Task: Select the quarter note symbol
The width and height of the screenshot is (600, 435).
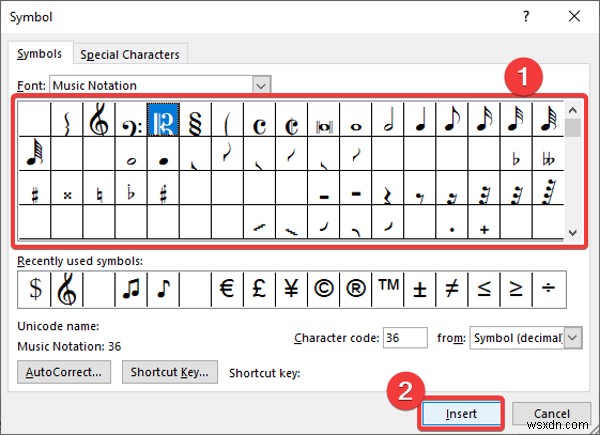Action: coord(420,119)
